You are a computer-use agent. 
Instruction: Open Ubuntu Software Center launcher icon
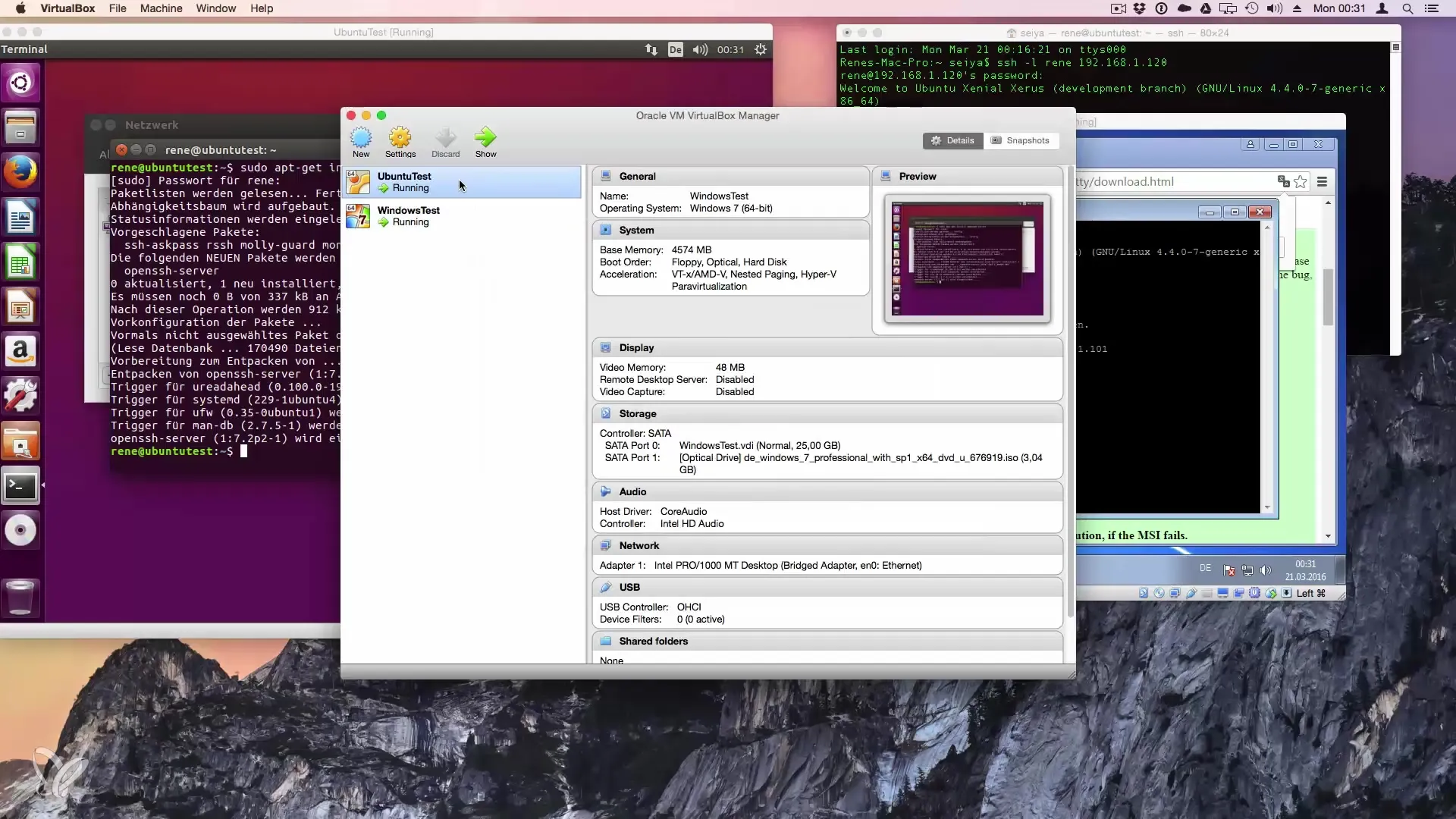(20, 441)
